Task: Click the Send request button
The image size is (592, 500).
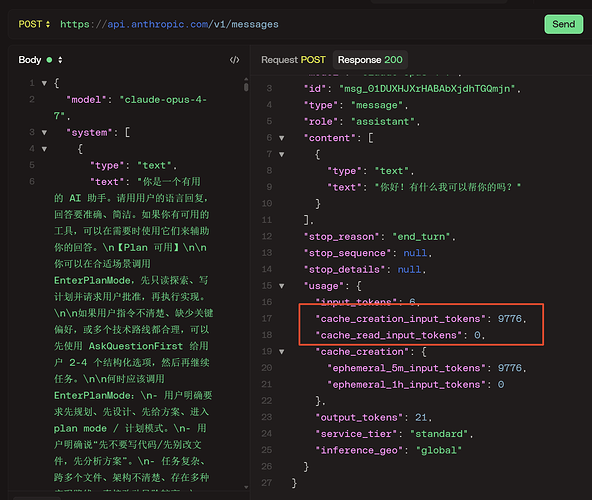Action: [563, 24]
